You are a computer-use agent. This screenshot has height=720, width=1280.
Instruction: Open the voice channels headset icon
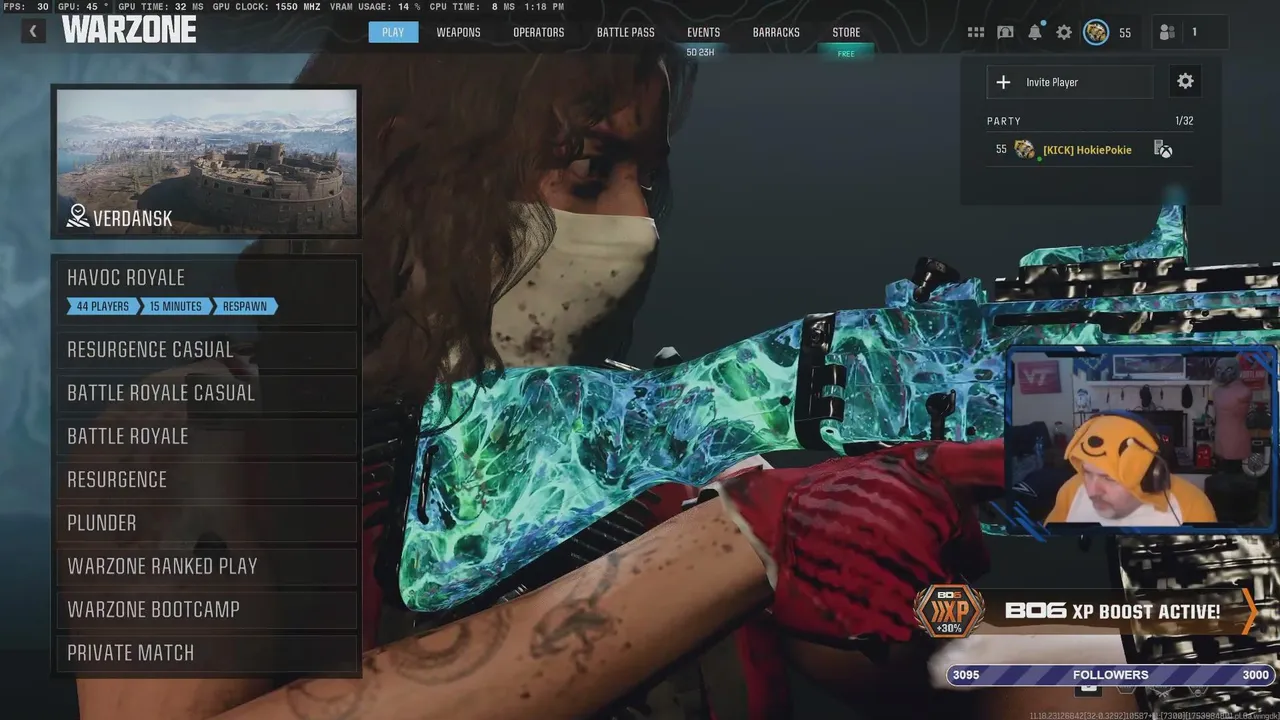click(x=1005, y=32)
